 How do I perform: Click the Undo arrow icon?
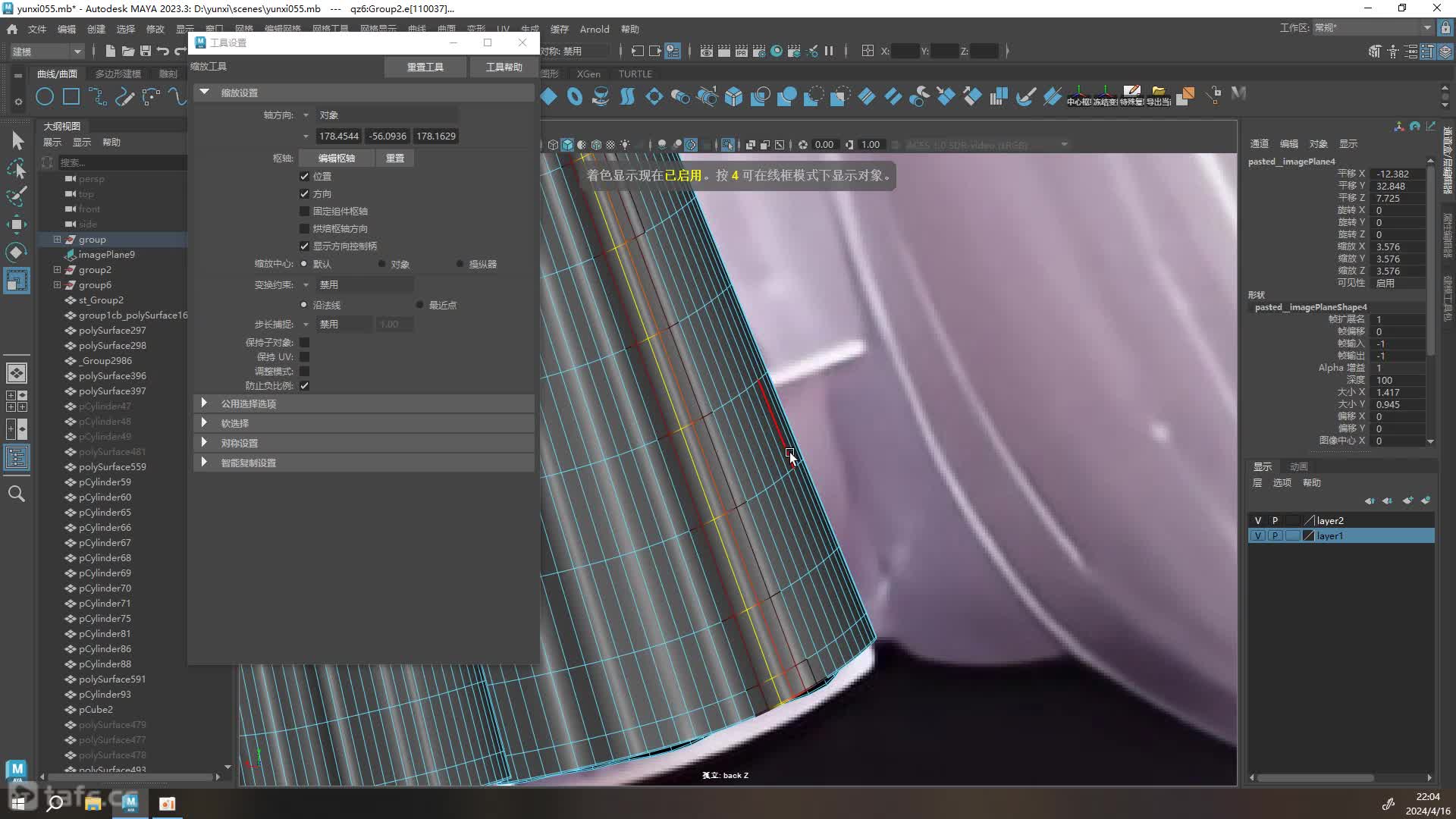coord(163,51)
